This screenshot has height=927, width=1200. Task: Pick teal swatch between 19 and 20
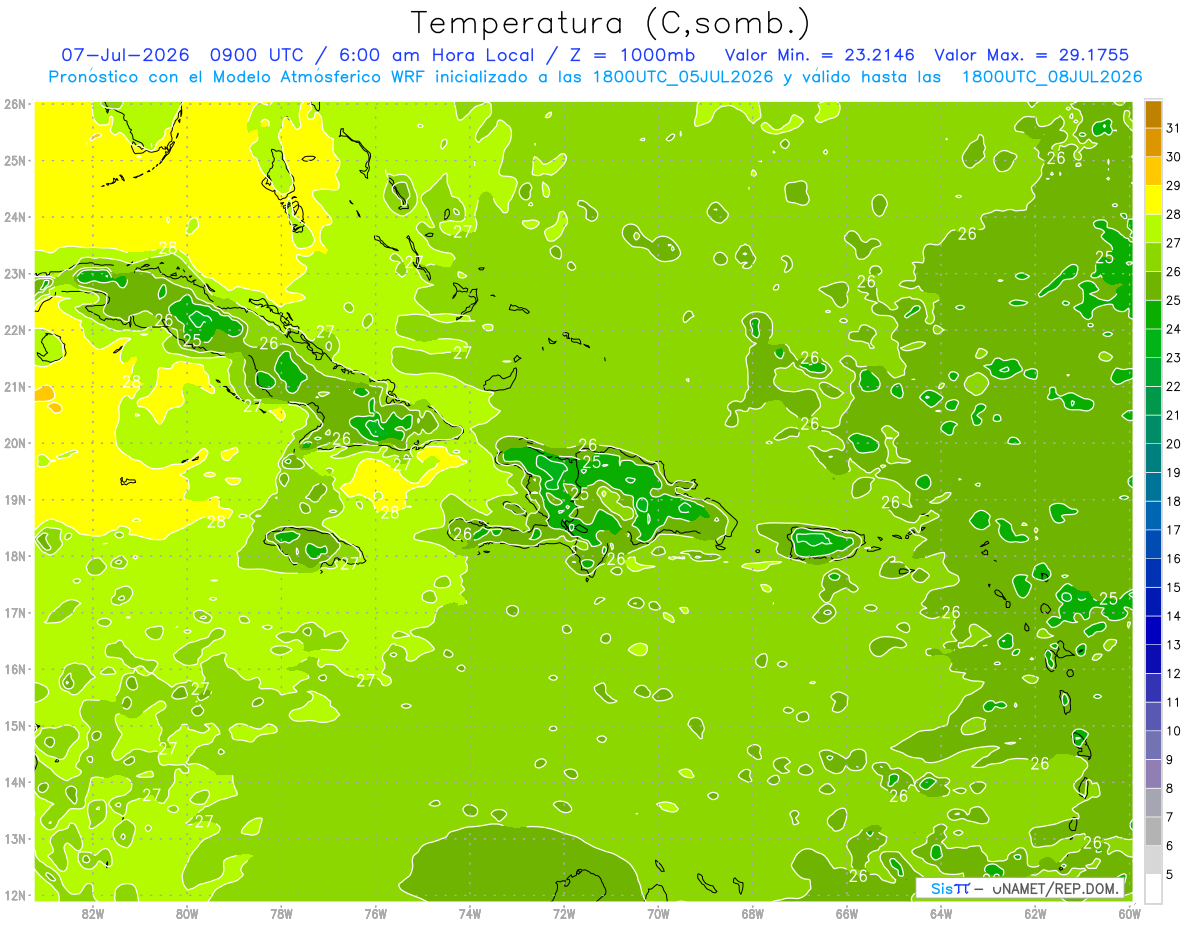pos(1153,459)
